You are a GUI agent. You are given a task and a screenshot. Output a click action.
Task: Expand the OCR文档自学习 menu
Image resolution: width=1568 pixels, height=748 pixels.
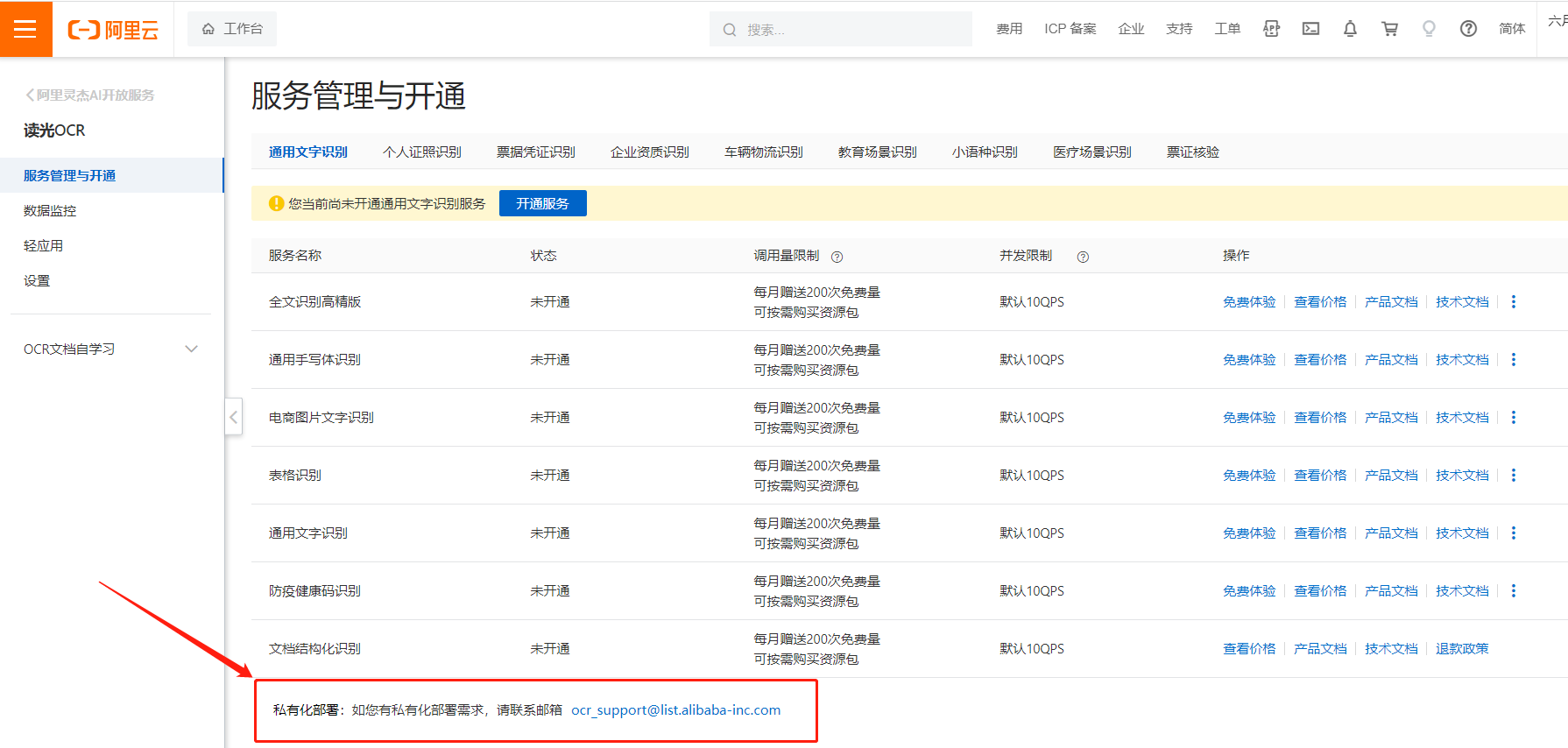pos(191,349)
